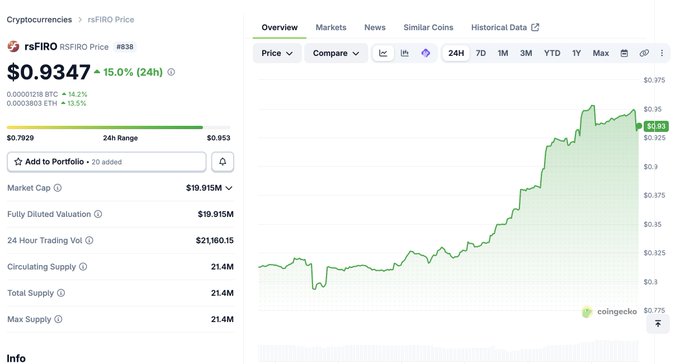Select the Max time range

tap(601, 53)
